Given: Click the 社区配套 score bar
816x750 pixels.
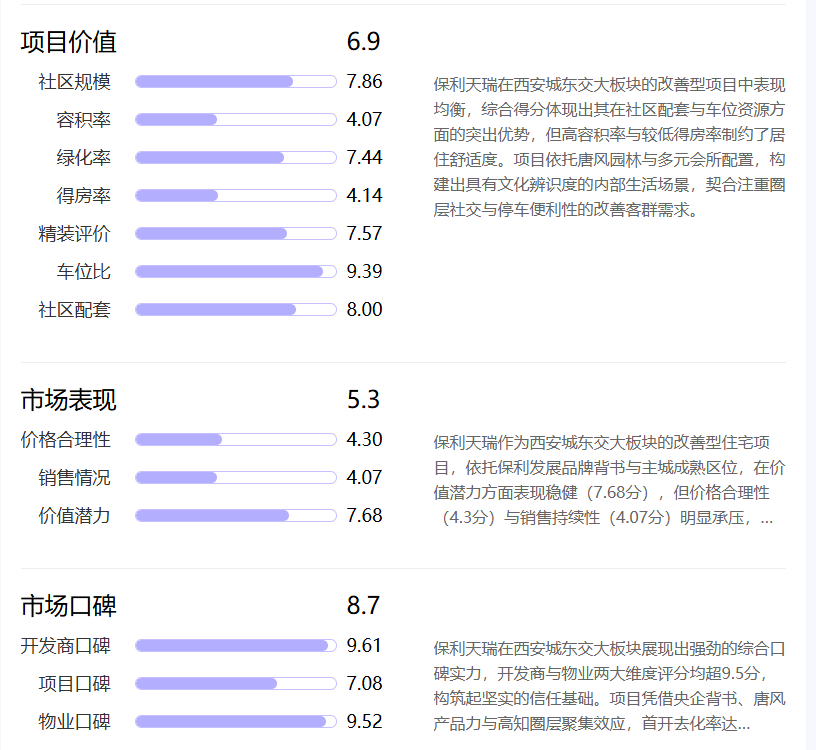Looking at the screenshot, I should point(235,309).
